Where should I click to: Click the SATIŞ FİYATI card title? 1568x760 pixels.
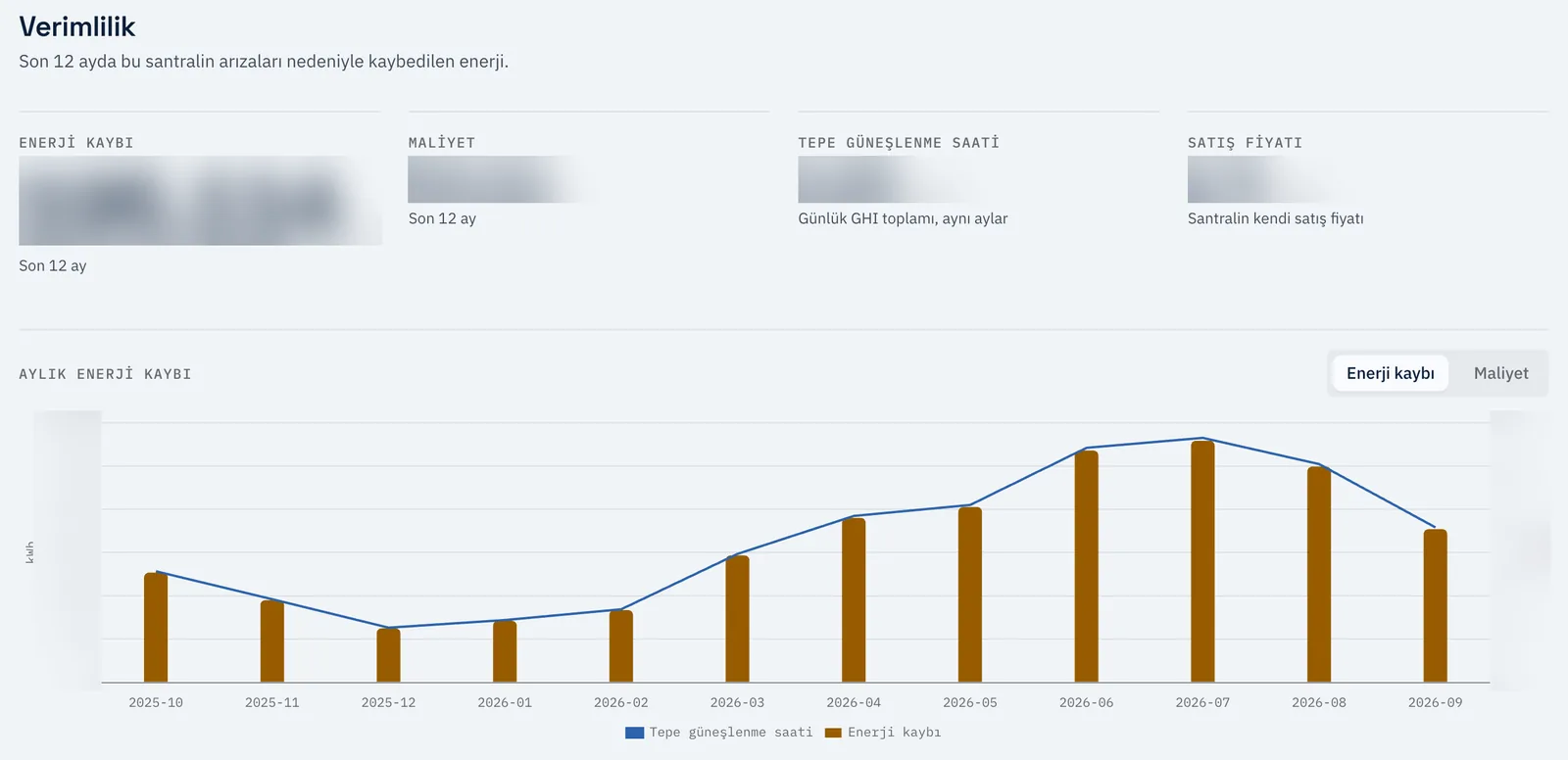[1245, 143]
